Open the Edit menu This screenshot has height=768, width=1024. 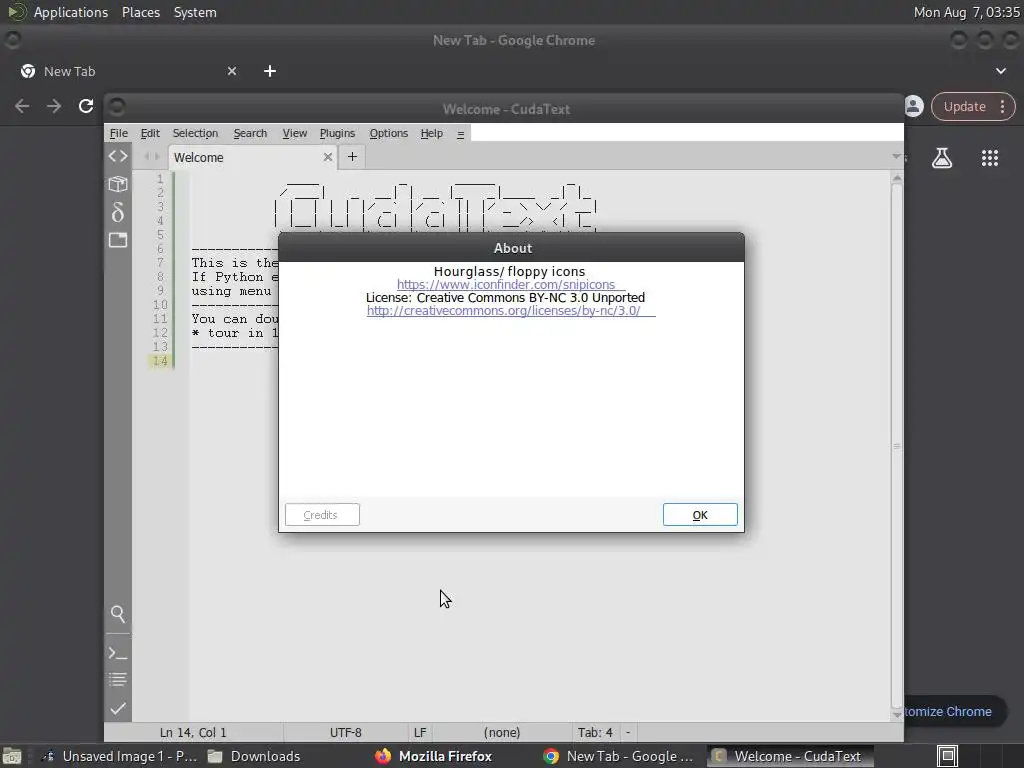[150, 133]
